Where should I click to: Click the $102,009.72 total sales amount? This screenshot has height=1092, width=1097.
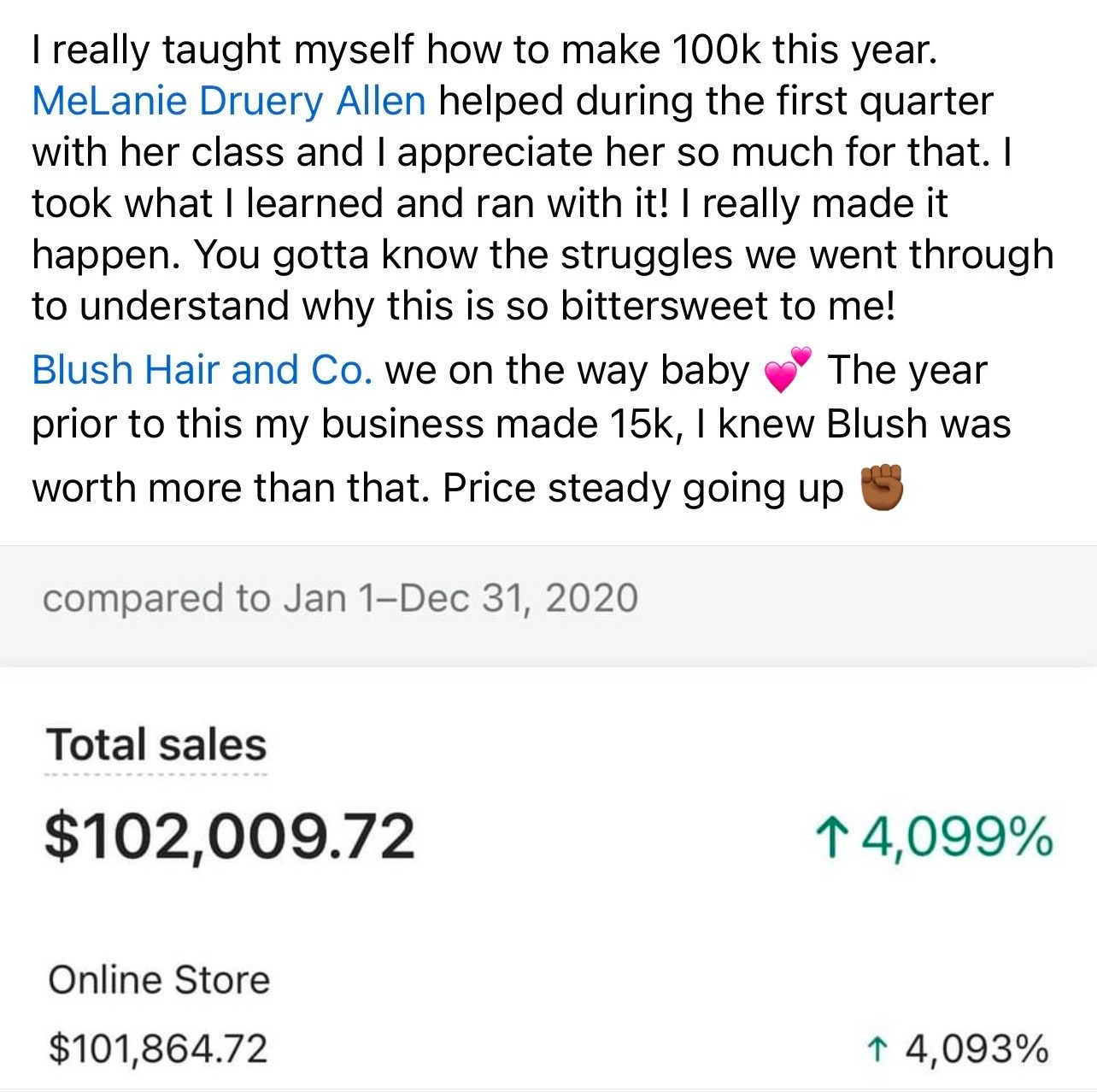click(x=229, y=836)
